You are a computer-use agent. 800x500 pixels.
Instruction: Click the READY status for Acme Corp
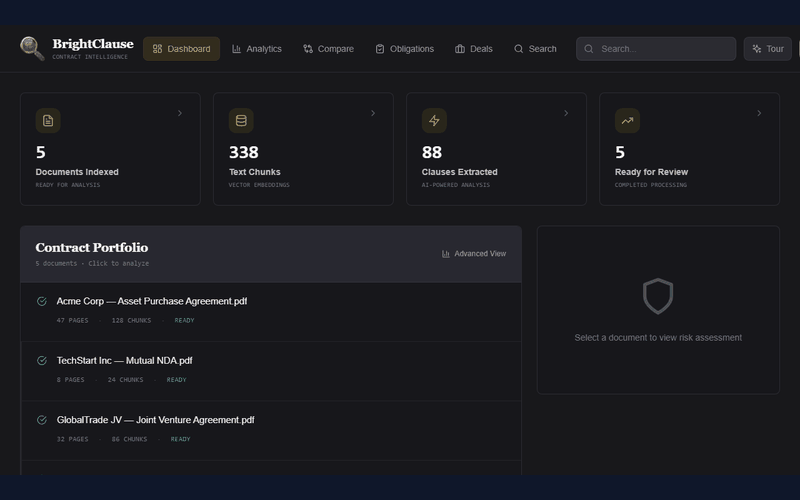click(184, 320)
